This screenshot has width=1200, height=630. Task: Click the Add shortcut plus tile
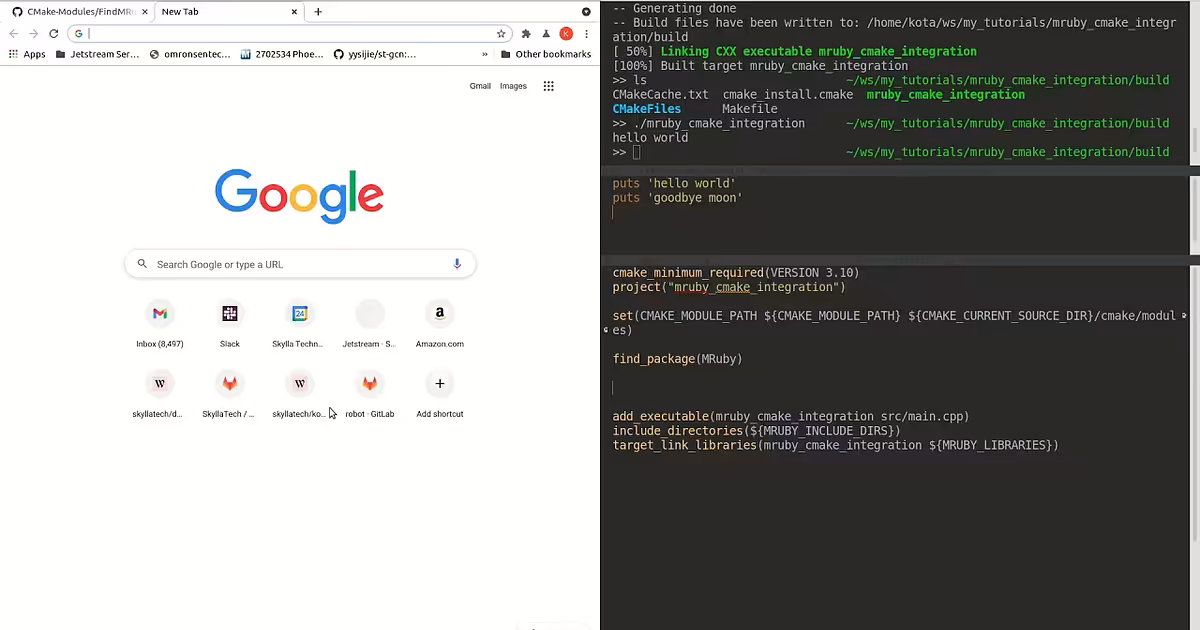pyautogui.click(x=439, y=393)
